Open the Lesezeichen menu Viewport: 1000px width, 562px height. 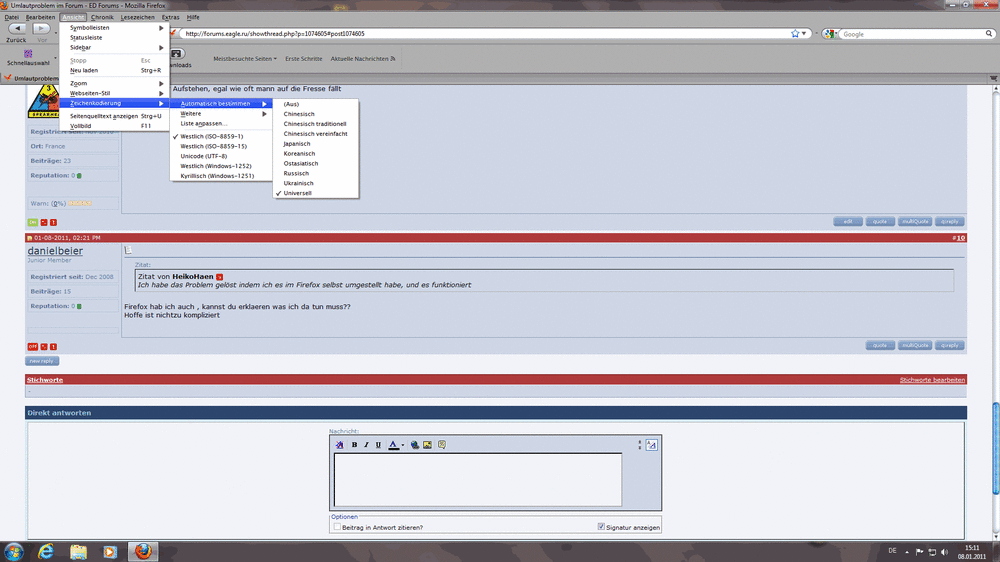[137, 17]
